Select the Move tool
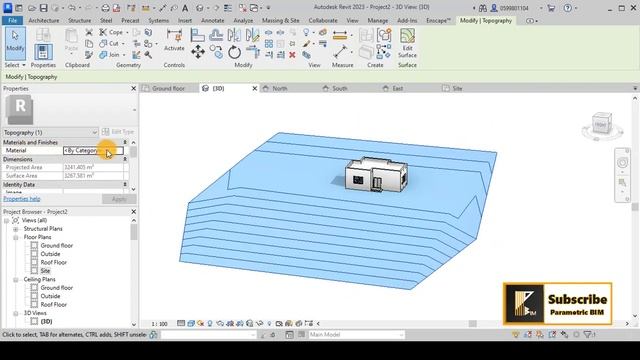 pos(198,52)
